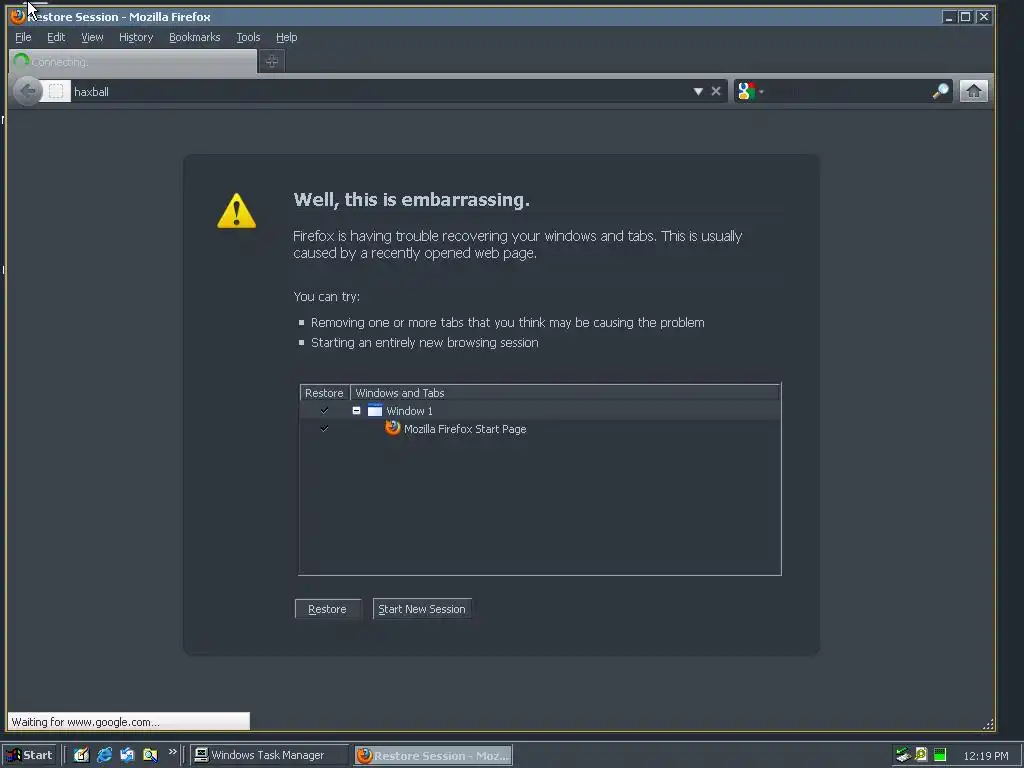Click the Outlook Express quick launch icon
The height and width of the screenshot is (768, 1024).
tap(127, 755)
